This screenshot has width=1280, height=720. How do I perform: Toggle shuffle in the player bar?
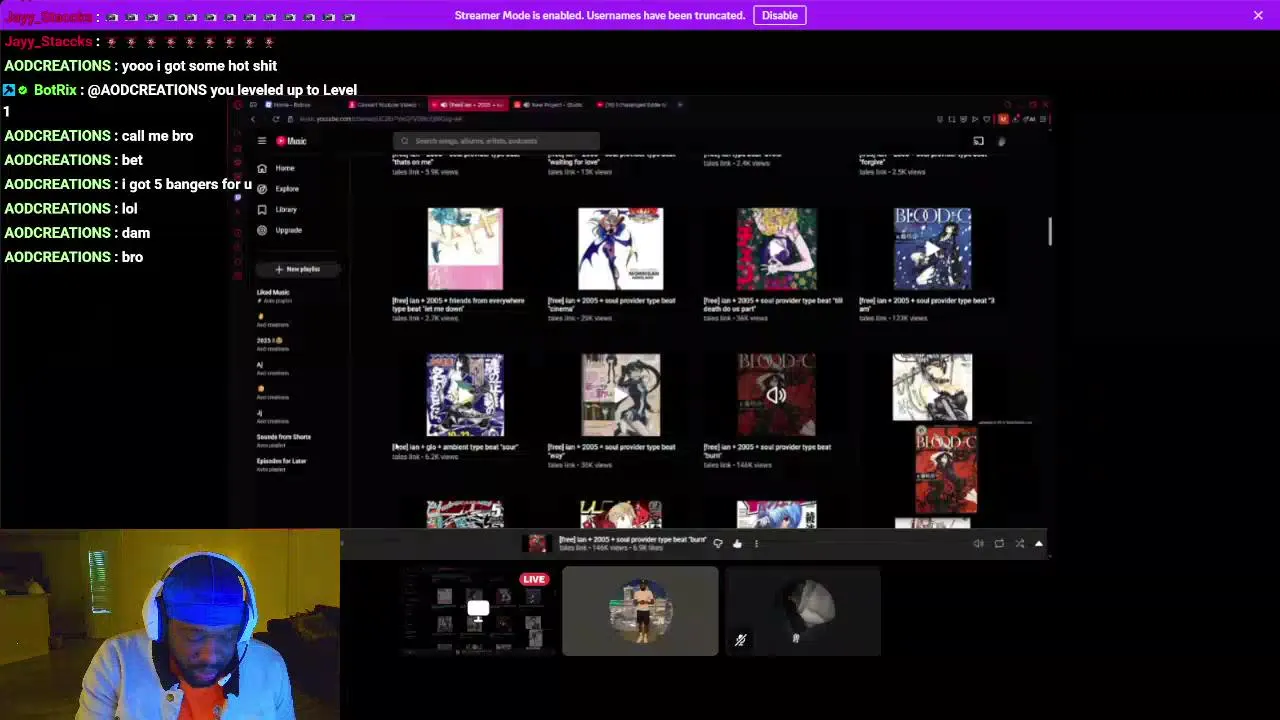coord(1019,544)
